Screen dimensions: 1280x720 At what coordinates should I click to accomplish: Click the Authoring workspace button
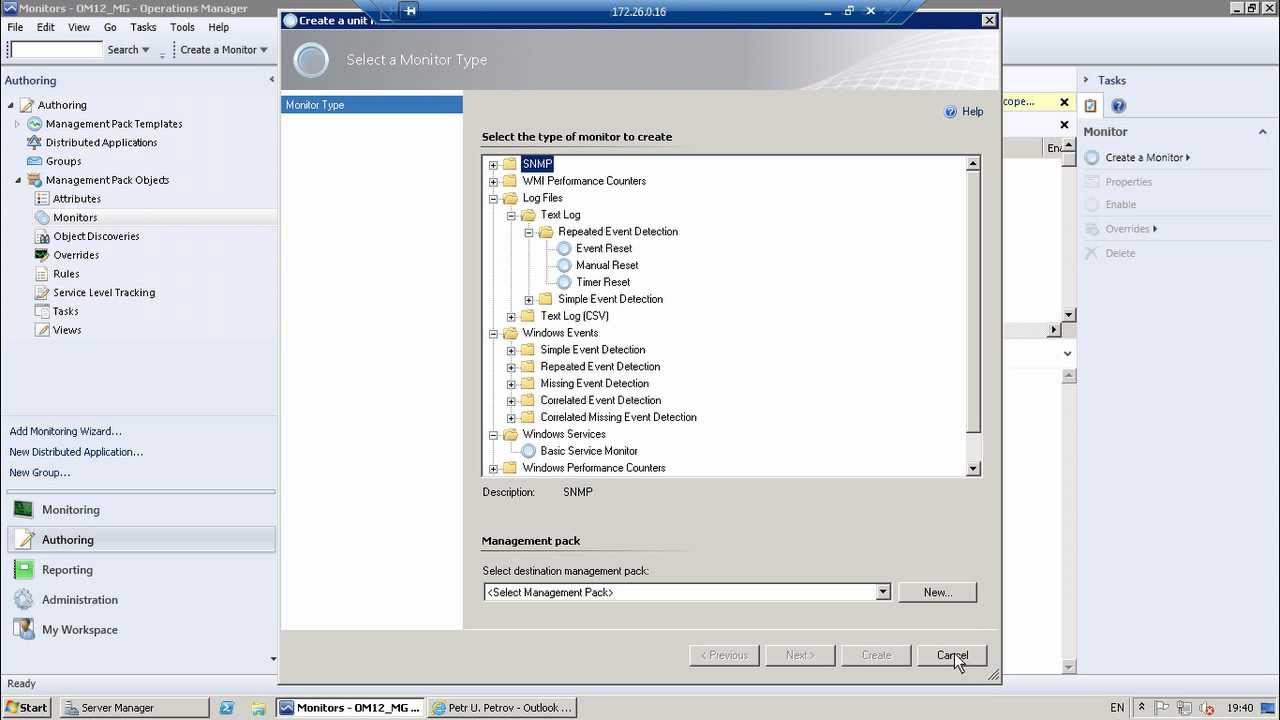[x=141, y=540]
